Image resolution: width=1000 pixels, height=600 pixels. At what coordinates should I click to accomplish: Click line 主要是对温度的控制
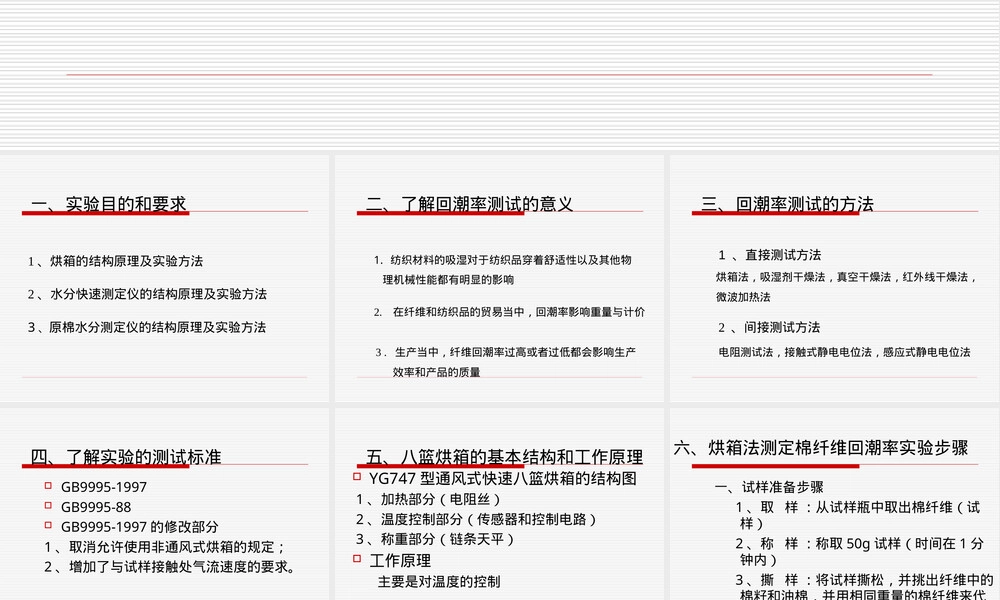click(x=439, y=582)
